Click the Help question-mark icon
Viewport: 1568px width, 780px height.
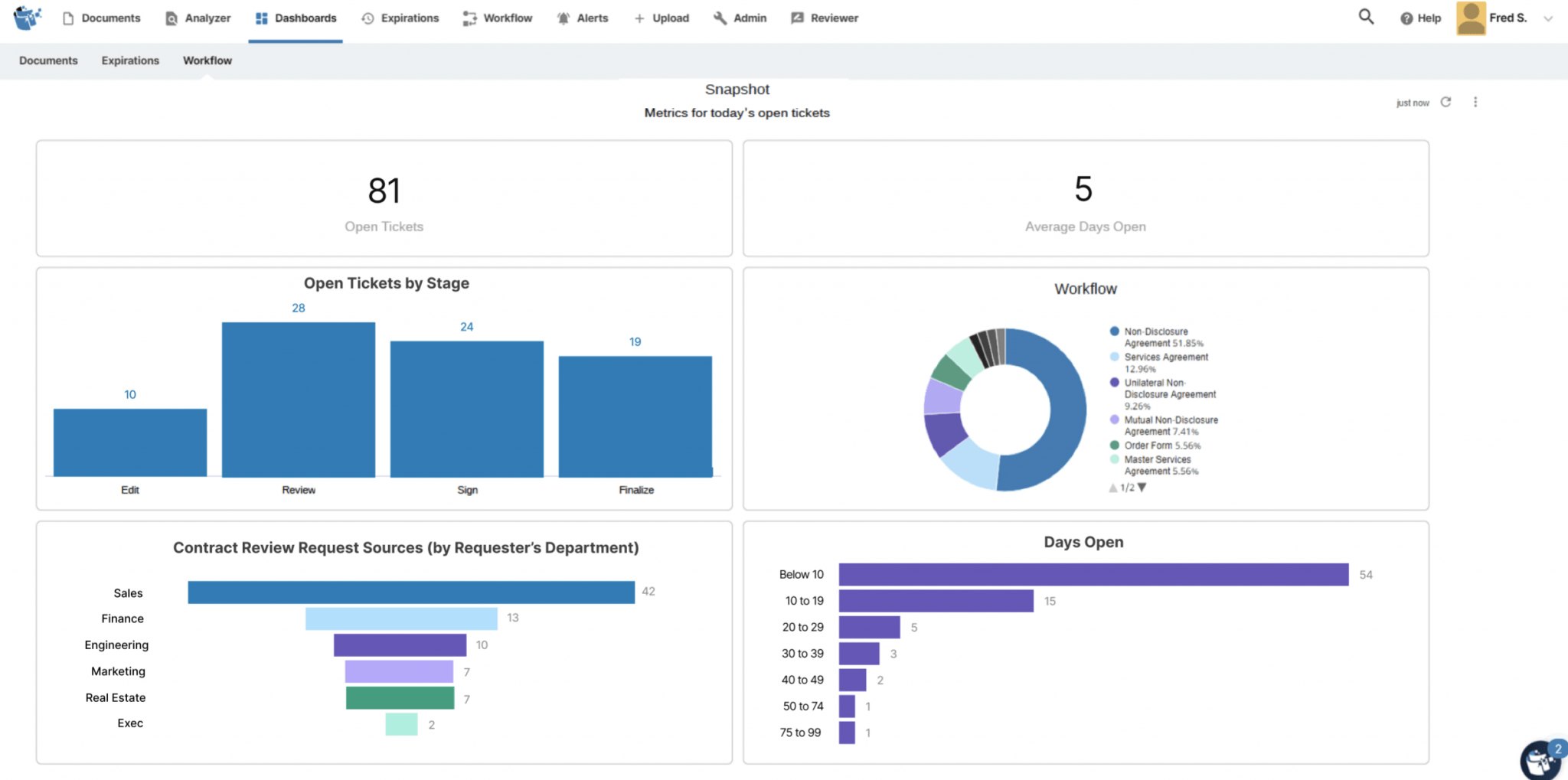point(1407,18)
